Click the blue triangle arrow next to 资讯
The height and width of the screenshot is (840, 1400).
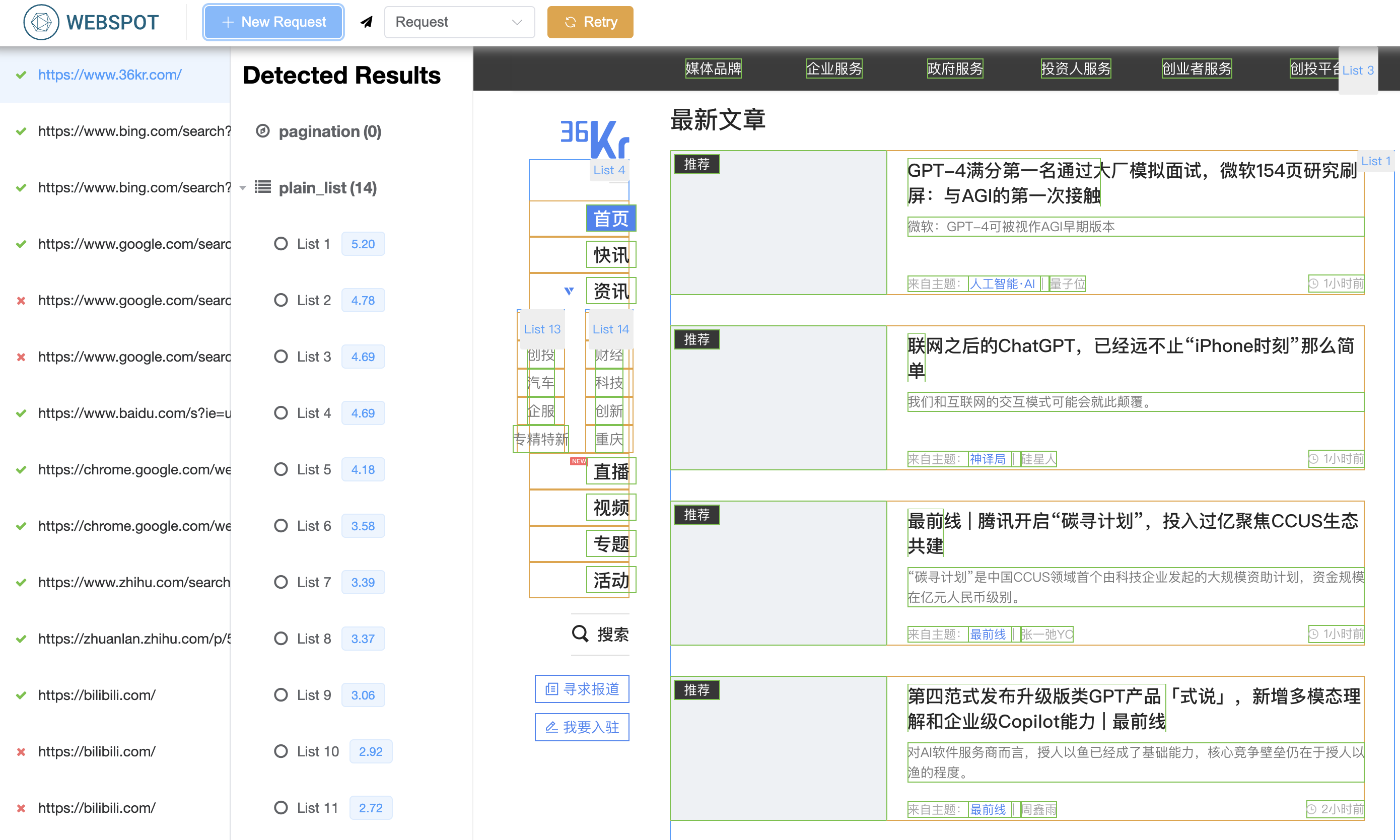[x=569, y=291]
